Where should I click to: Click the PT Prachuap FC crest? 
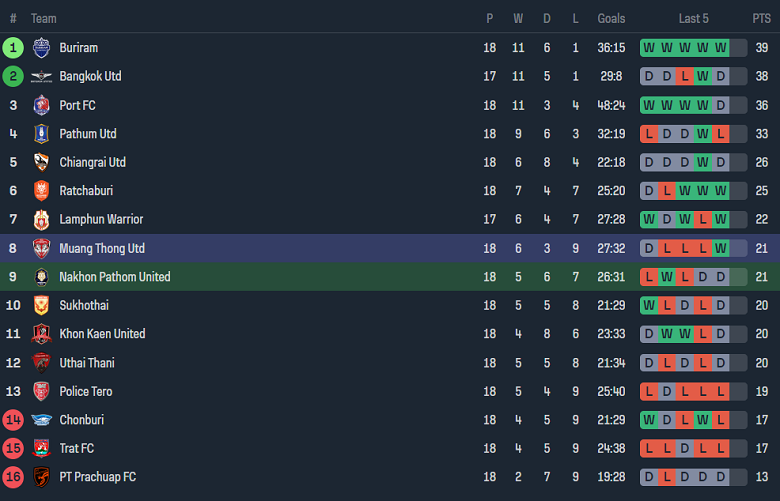pos(41,477)
